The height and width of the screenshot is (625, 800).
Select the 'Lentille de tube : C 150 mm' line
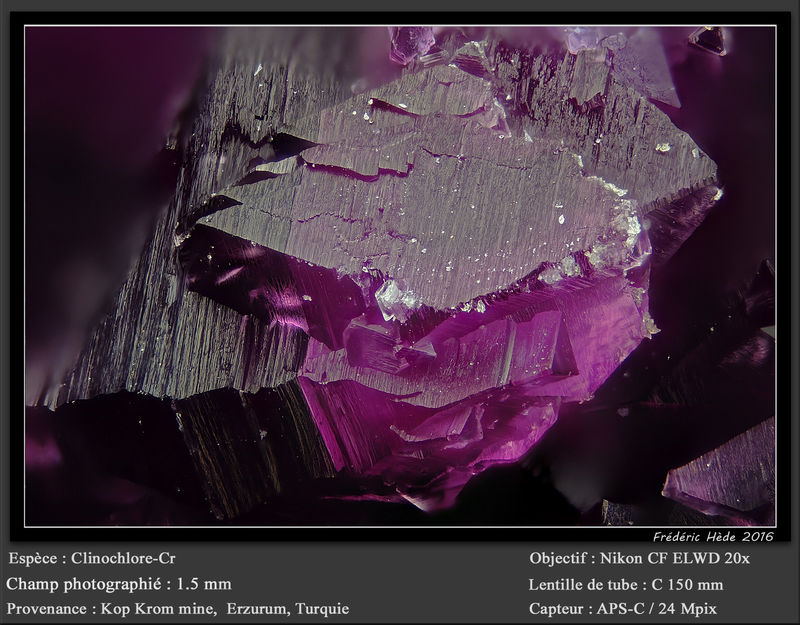(x=626, y=585)
